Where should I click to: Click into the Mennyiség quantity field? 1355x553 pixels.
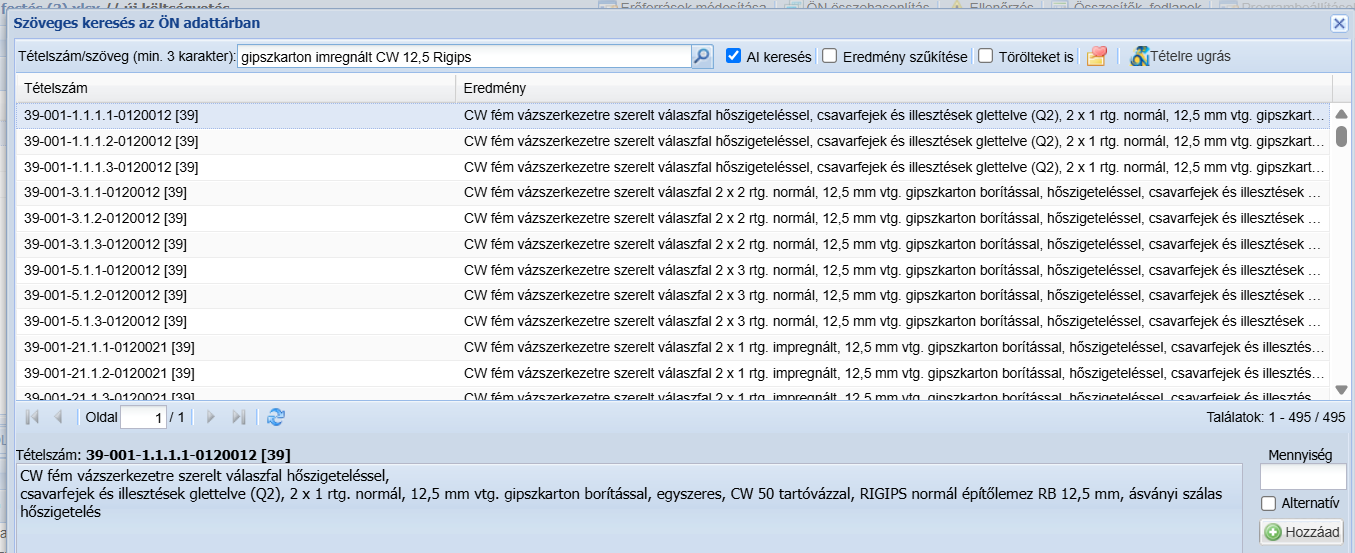[x=1302, y=477]
